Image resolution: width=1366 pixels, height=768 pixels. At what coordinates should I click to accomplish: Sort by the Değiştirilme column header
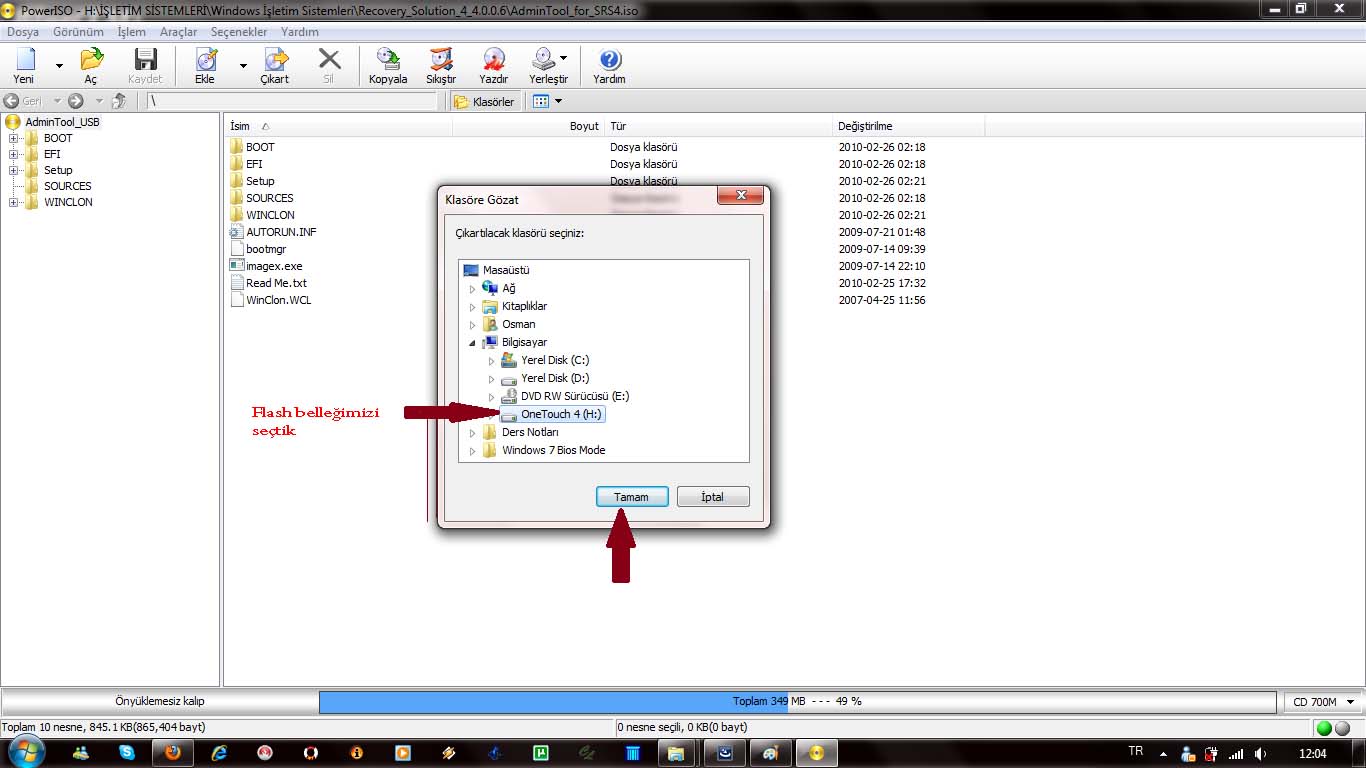(x=908, y=126)
